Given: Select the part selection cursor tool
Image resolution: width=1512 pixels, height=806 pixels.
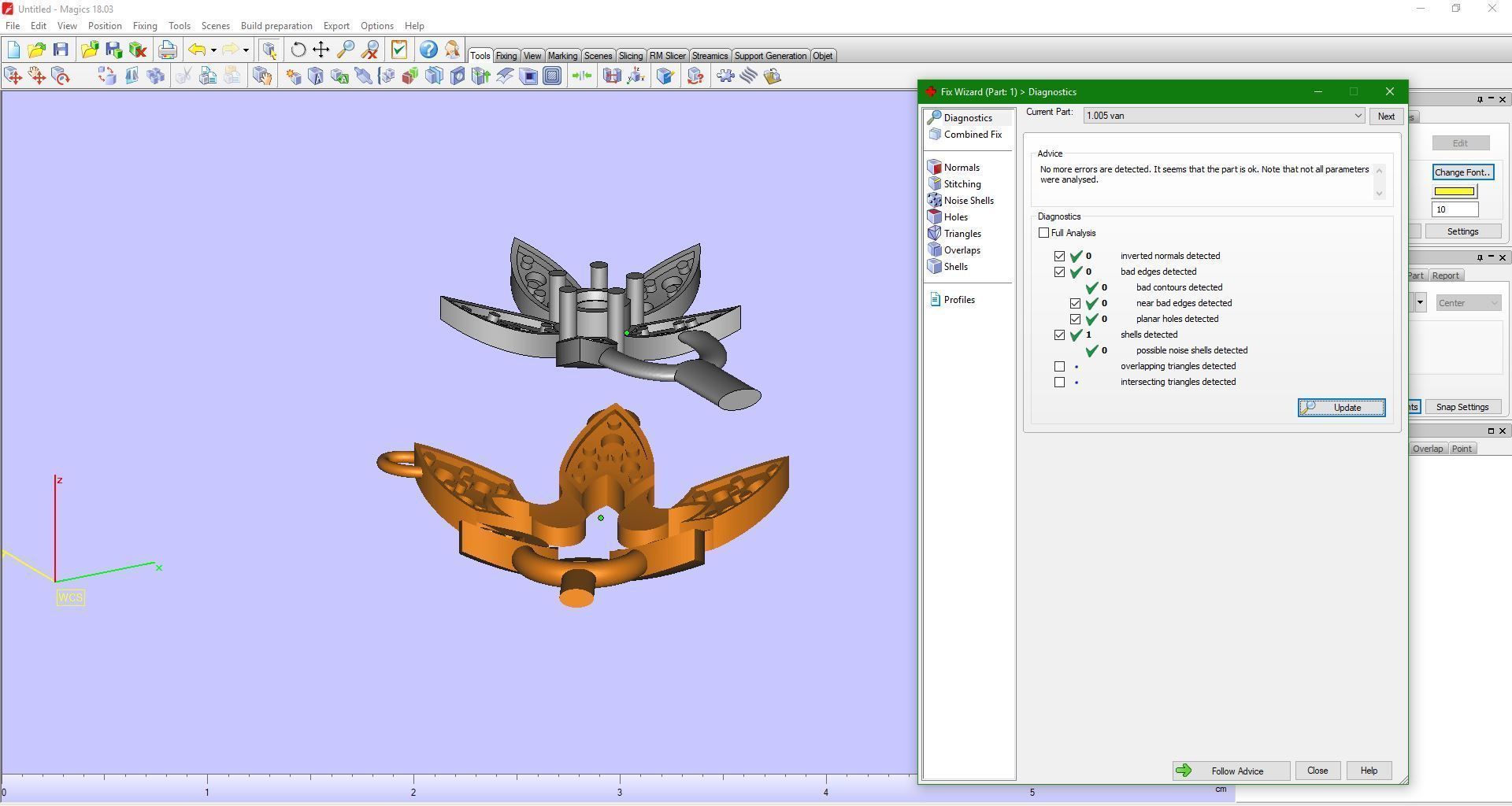Looking at the screenshot, I should point(269,50).
